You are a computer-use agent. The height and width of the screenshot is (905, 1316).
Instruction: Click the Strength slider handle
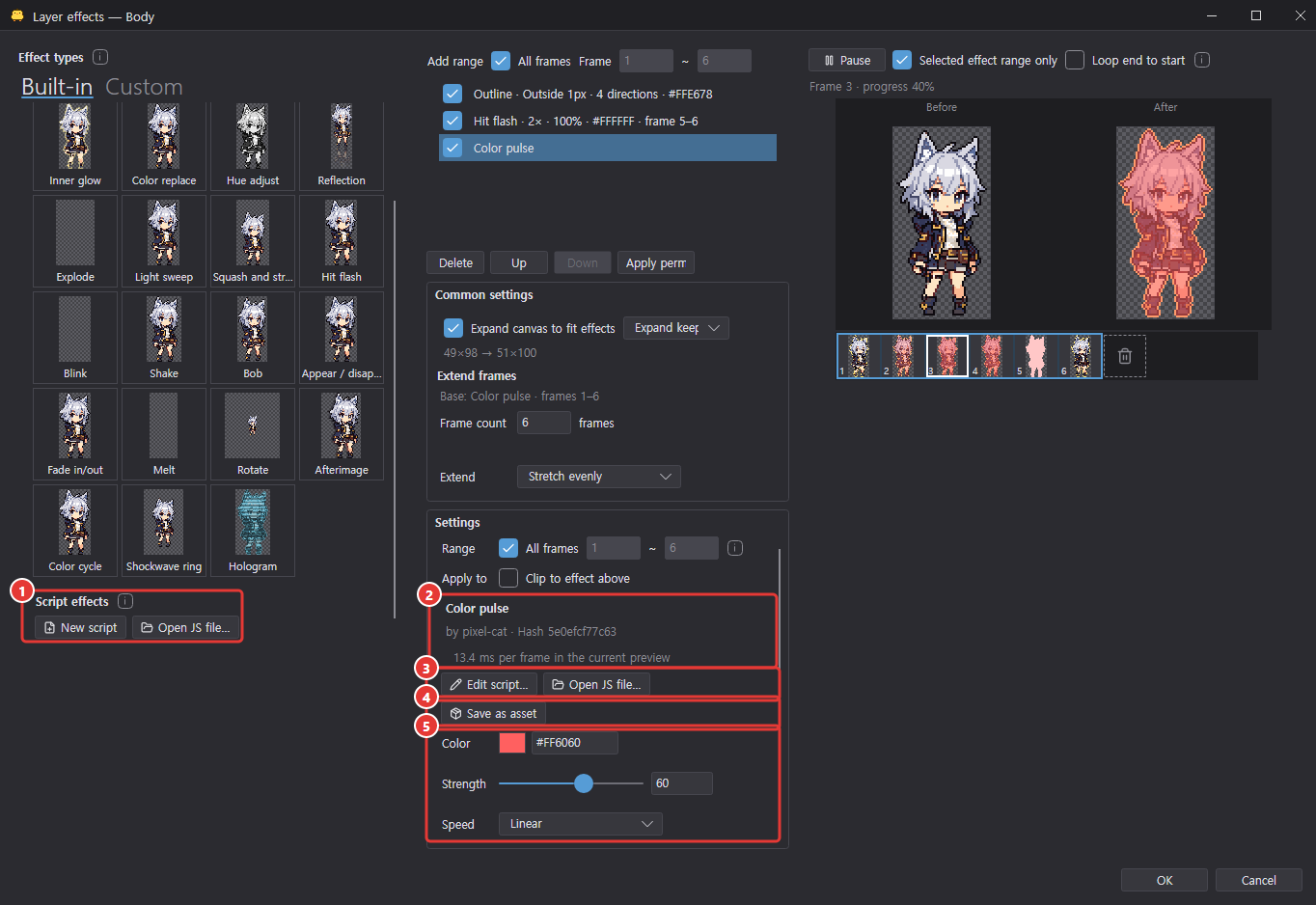pyautogui.click(x=584, y=783)
